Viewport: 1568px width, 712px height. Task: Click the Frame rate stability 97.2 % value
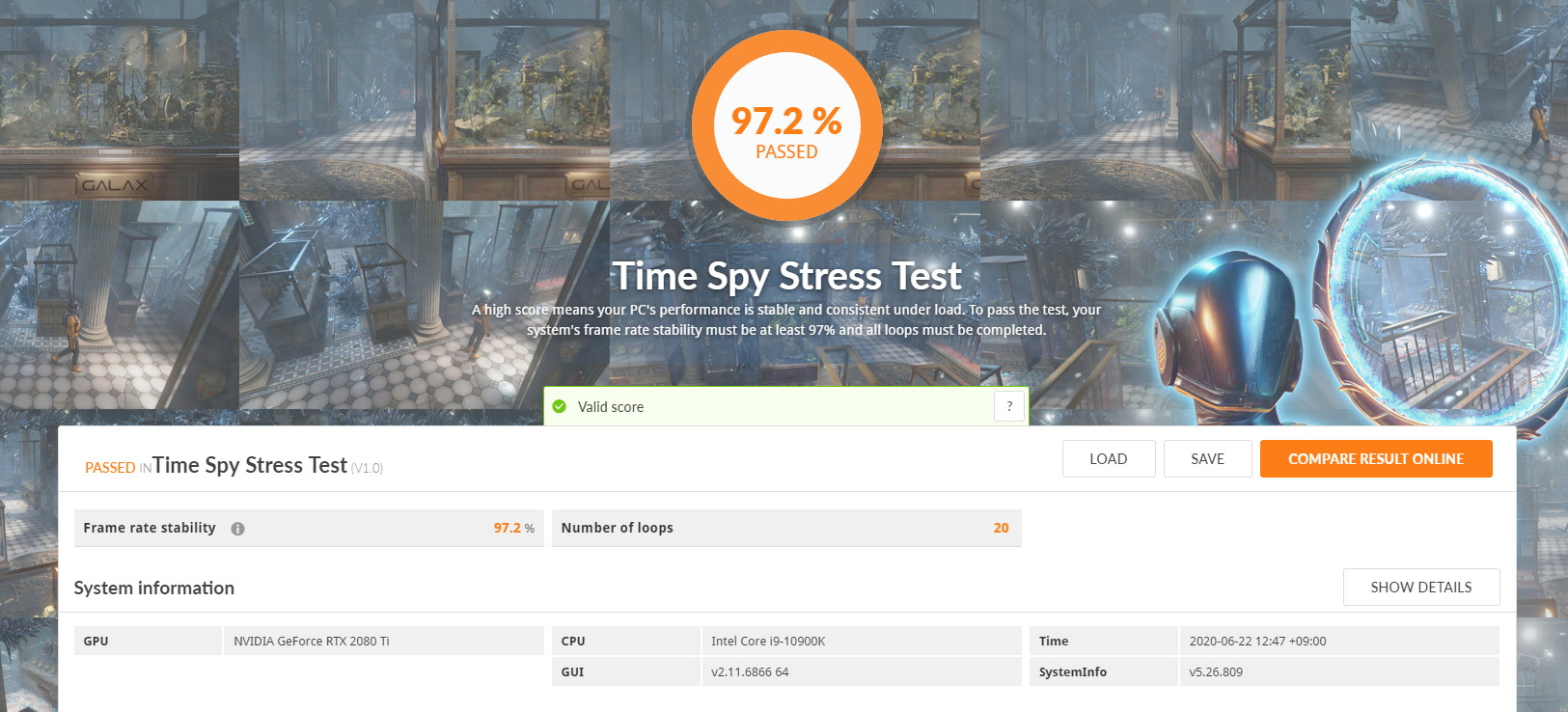pyautogui.click(x=513, y=528)
